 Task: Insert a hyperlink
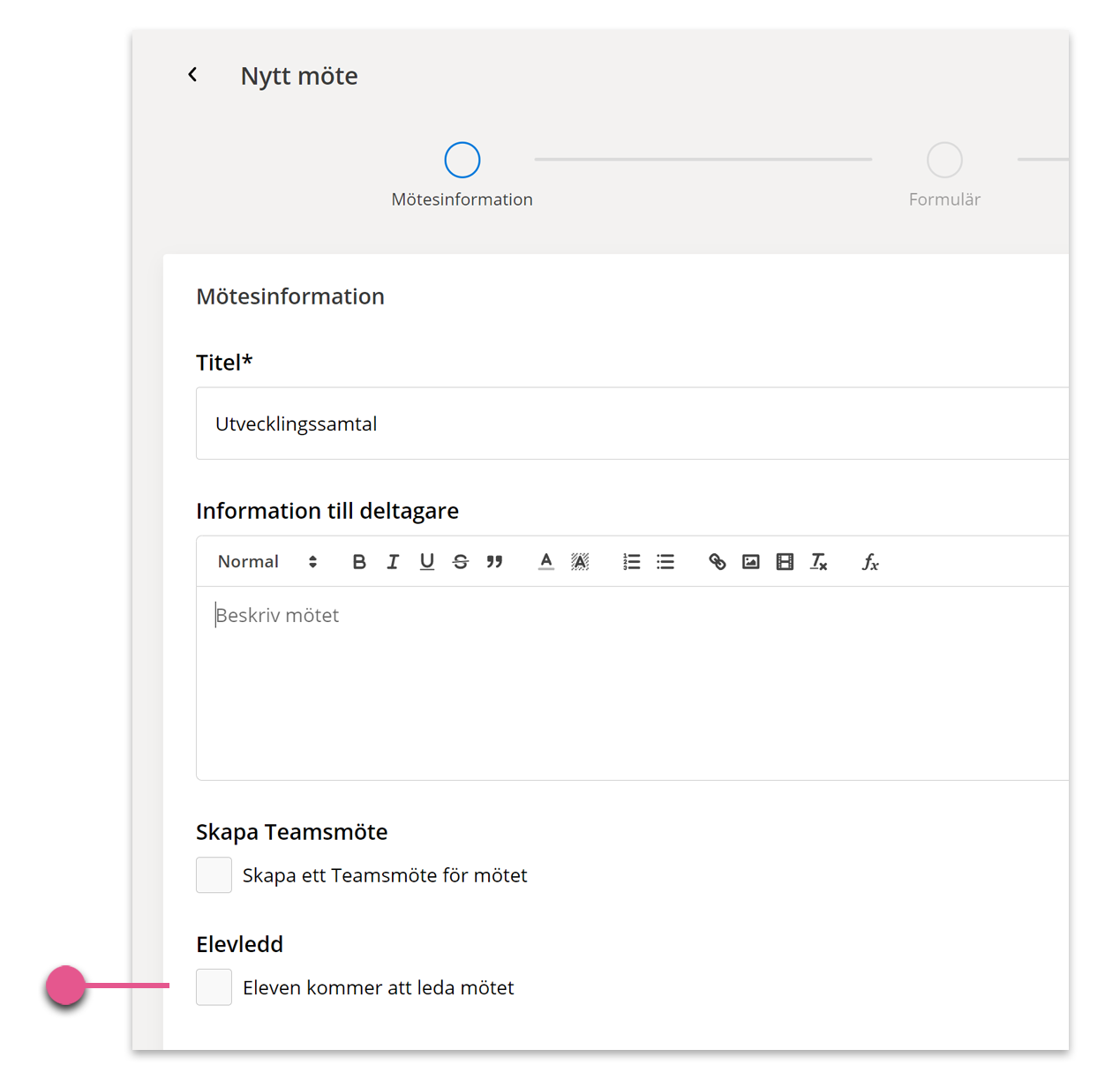718,562
